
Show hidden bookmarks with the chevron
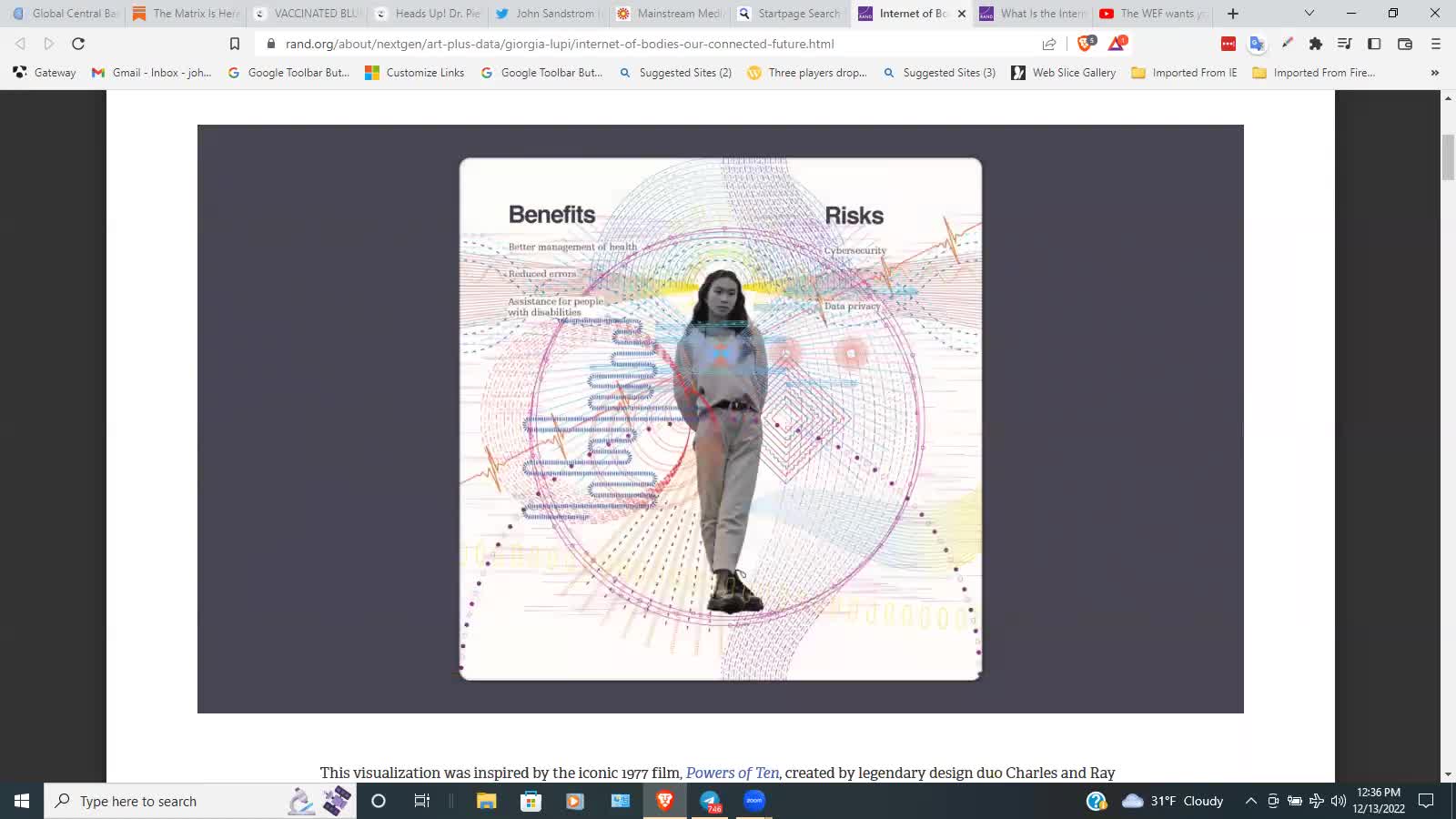pos(1435,73)
